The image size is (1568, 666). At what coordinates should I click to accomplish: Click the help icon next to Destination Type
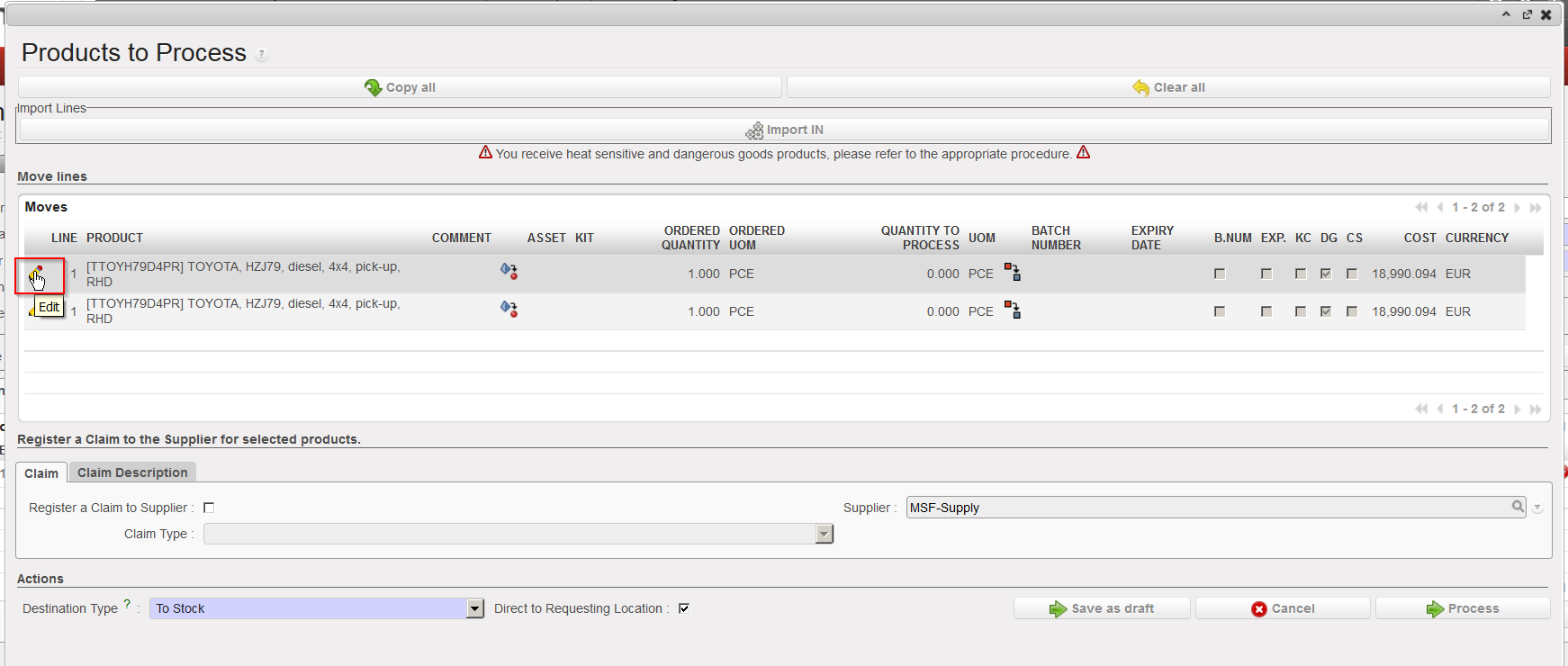pos(127,605)
